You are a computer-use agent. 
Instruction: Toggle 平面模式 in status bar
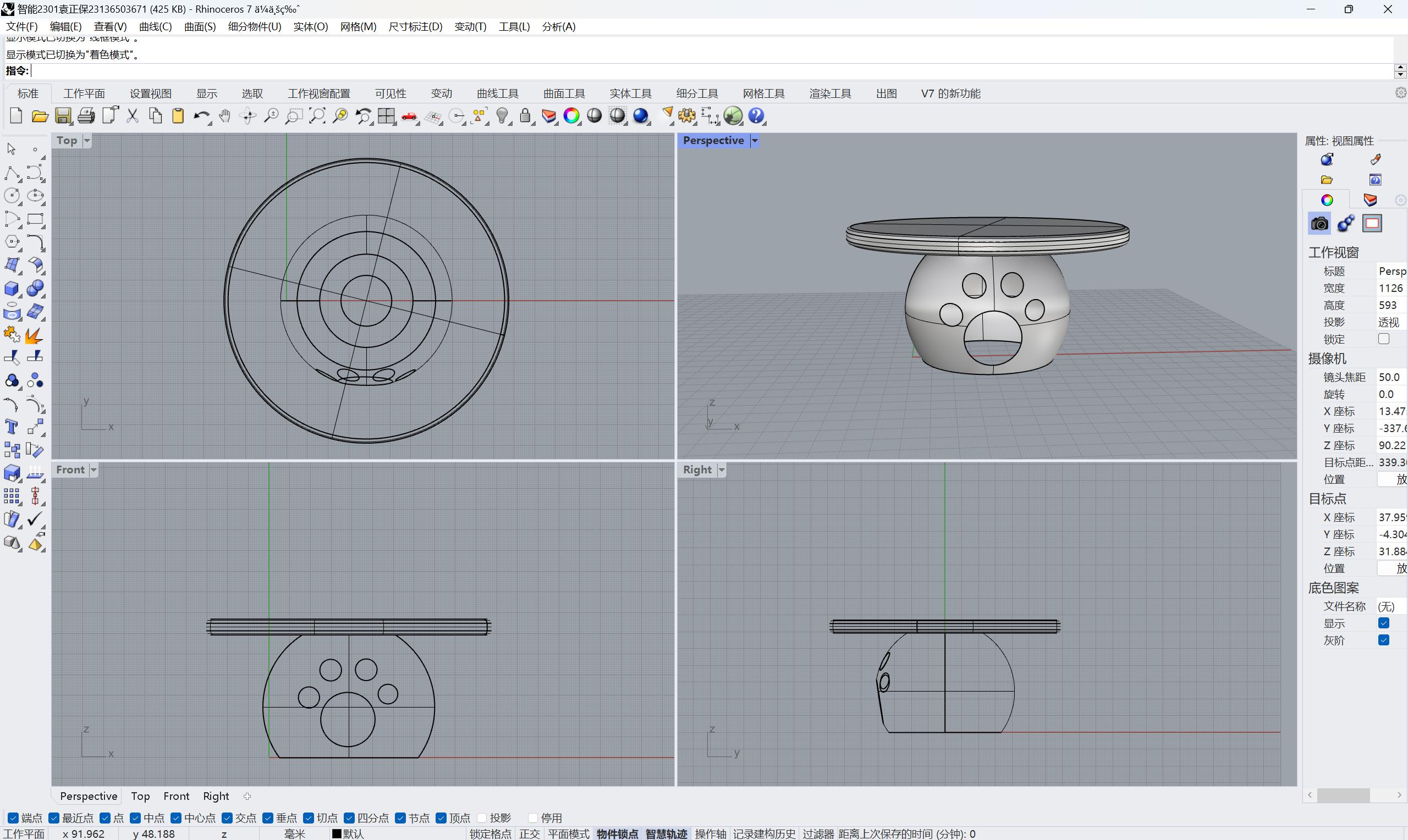pyautogui.click(x=568, y=834)
